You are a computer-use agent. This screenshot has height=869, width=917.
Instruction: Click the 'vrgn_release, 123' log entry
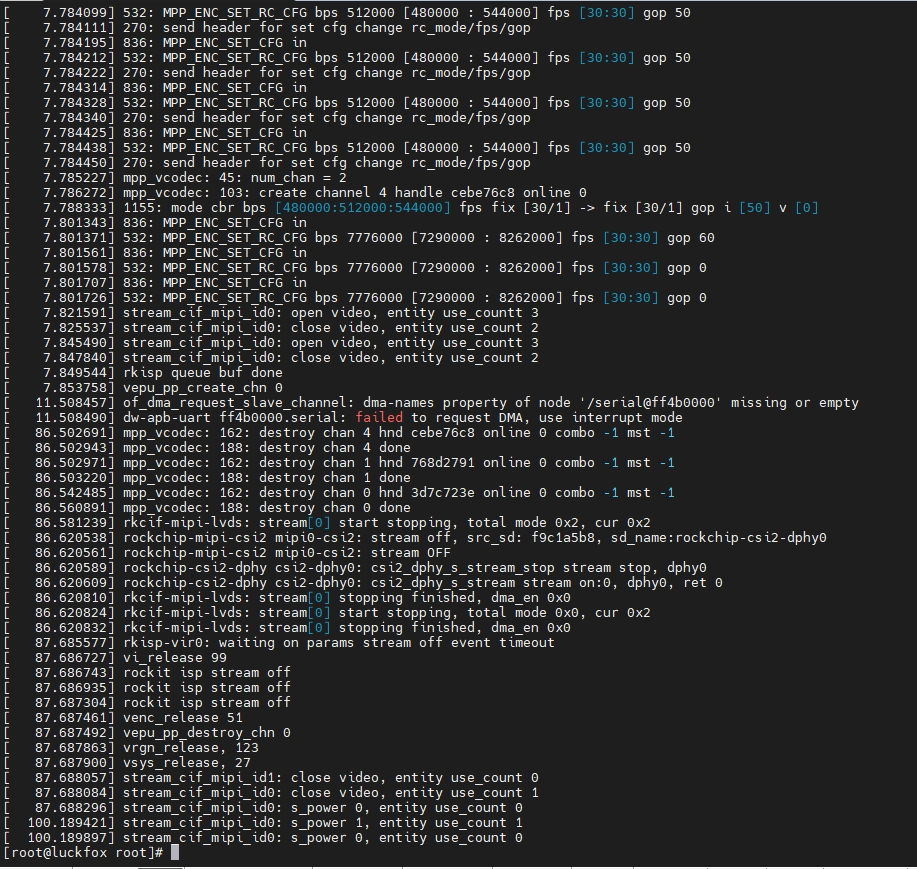point(131,747)
